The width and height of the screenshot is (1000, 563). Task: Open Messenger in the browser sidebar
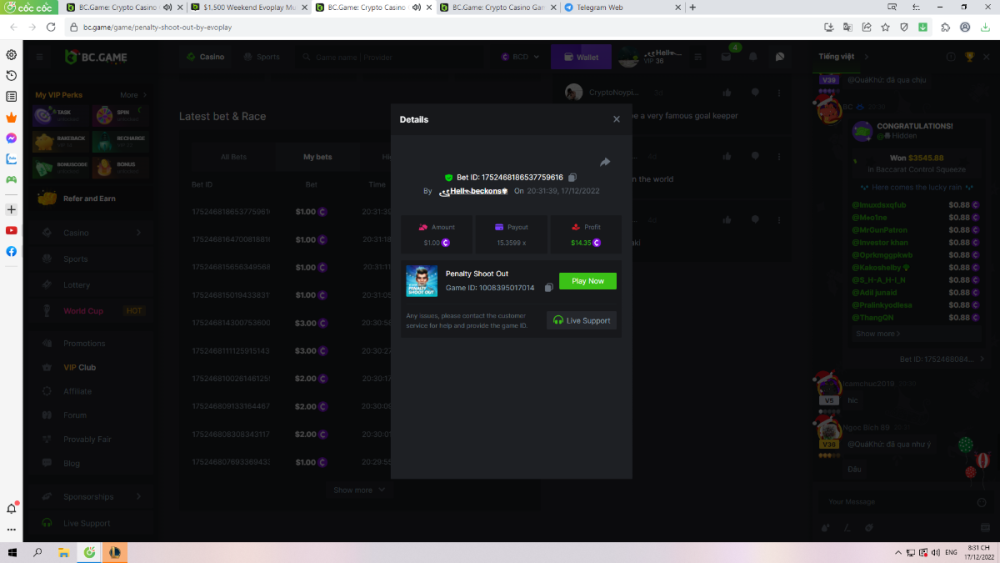(11, 138)
